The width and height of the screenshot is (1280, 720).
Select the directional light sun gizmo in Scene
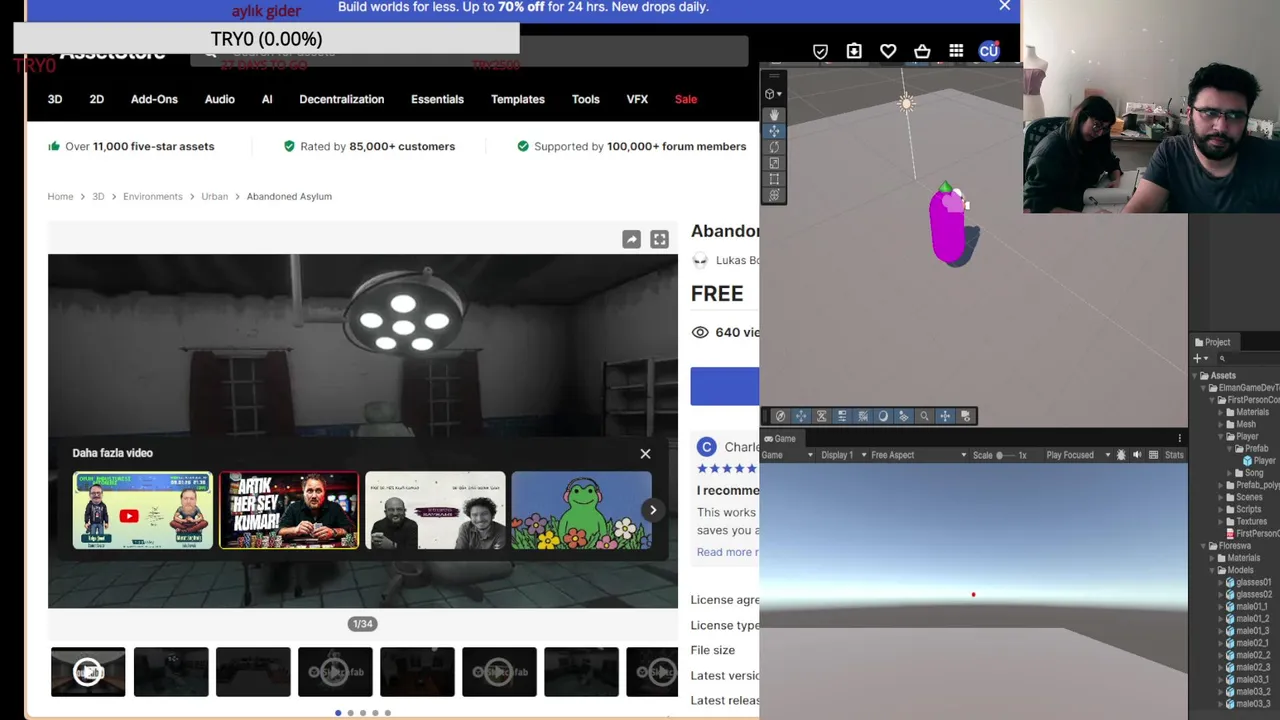tap(906, 103)
